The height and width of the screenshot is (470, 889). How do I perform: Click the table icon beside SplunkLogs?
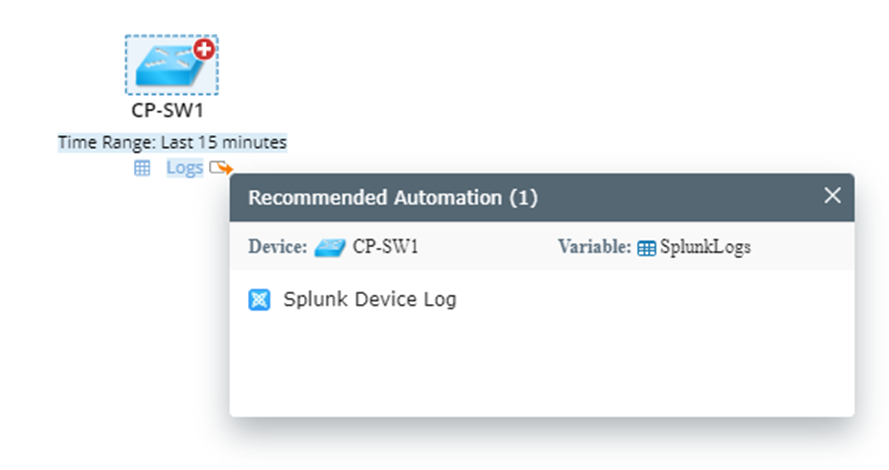[647, 248]
